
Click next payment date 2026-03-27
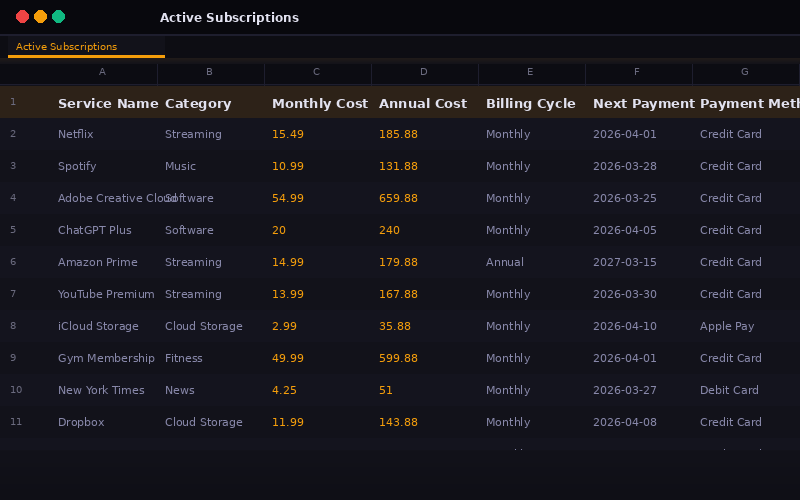point(639,390)
